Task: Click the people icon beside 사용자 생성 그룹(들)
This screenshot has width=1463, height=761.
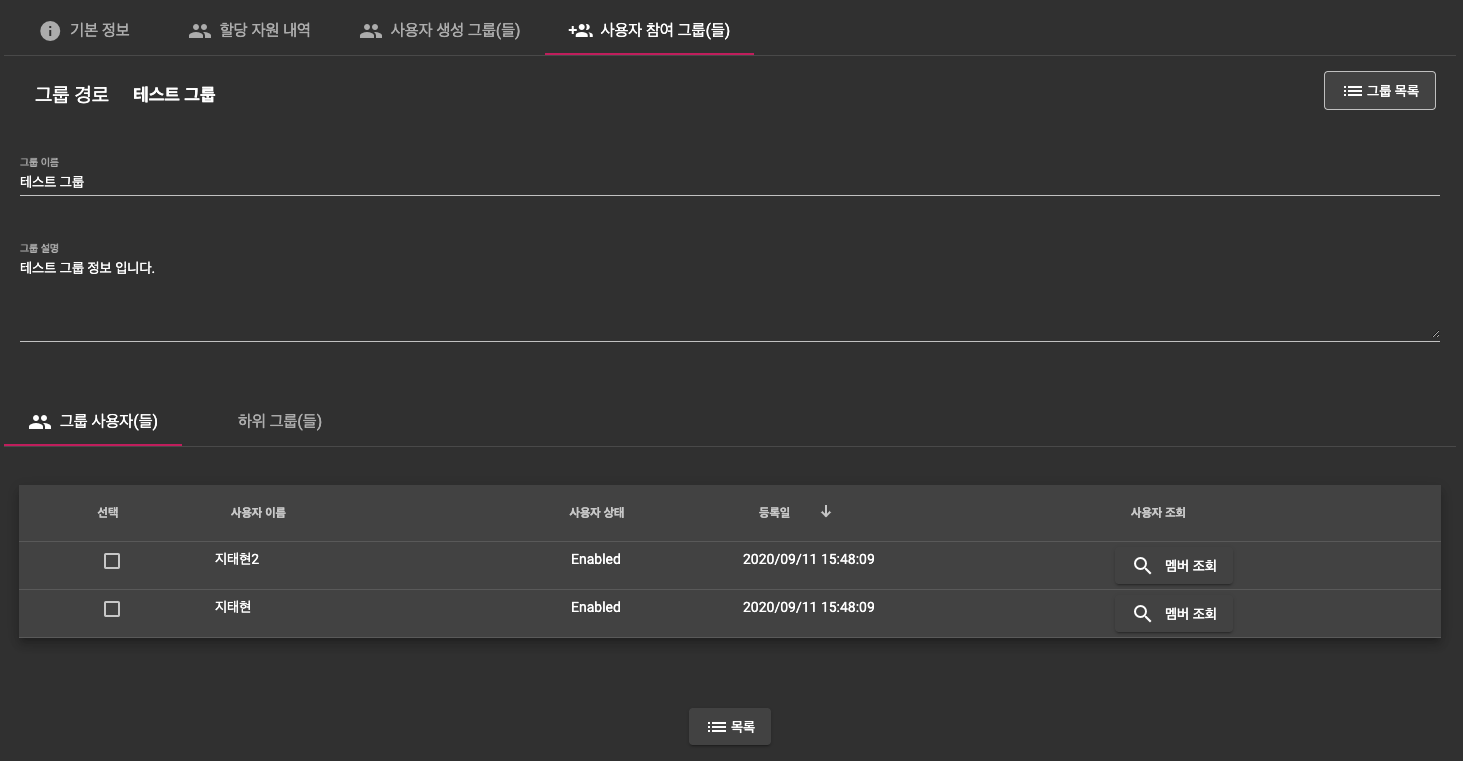Action: coord(371,31)
